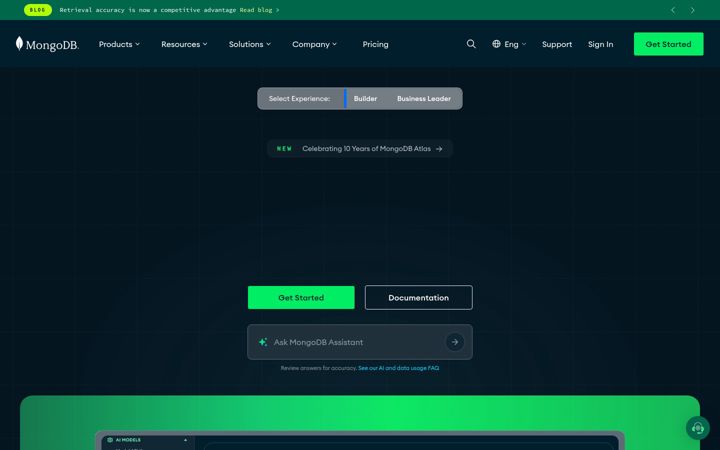
Task: Go to previous announcement banner arrow
Action: click(673, 10)
